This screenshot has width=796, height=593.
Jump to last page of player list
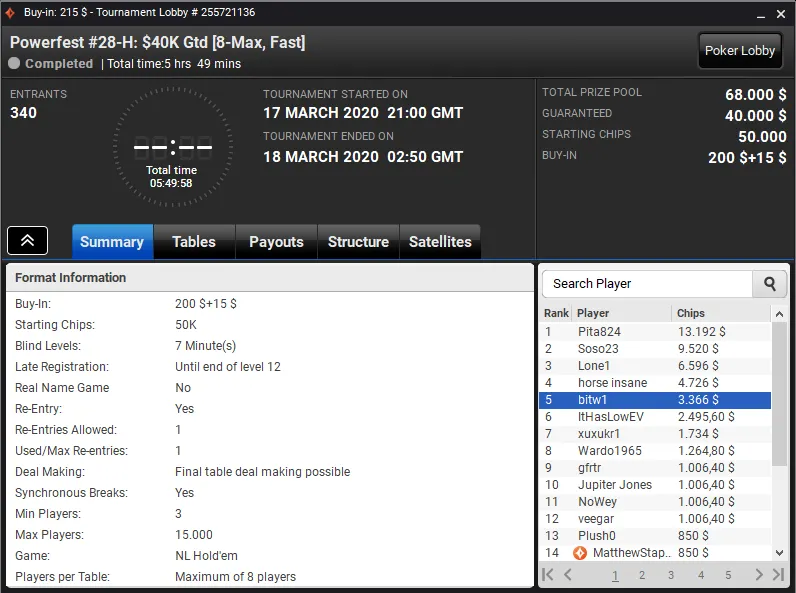[778, 574]
